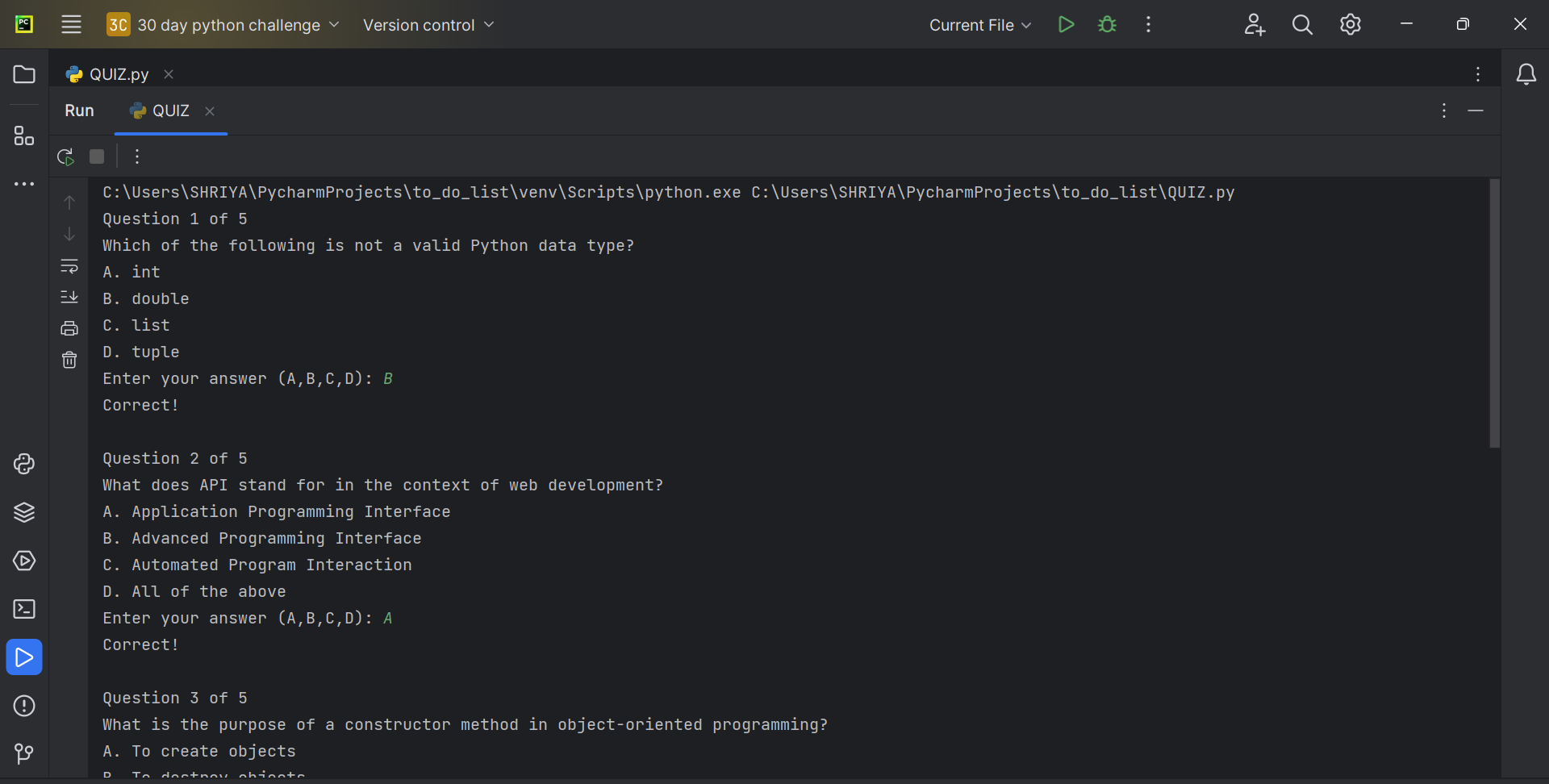The width and height of the screenshot is (1549, 784).
Task: Open Structure tool window icon
Action: [24, 136]
